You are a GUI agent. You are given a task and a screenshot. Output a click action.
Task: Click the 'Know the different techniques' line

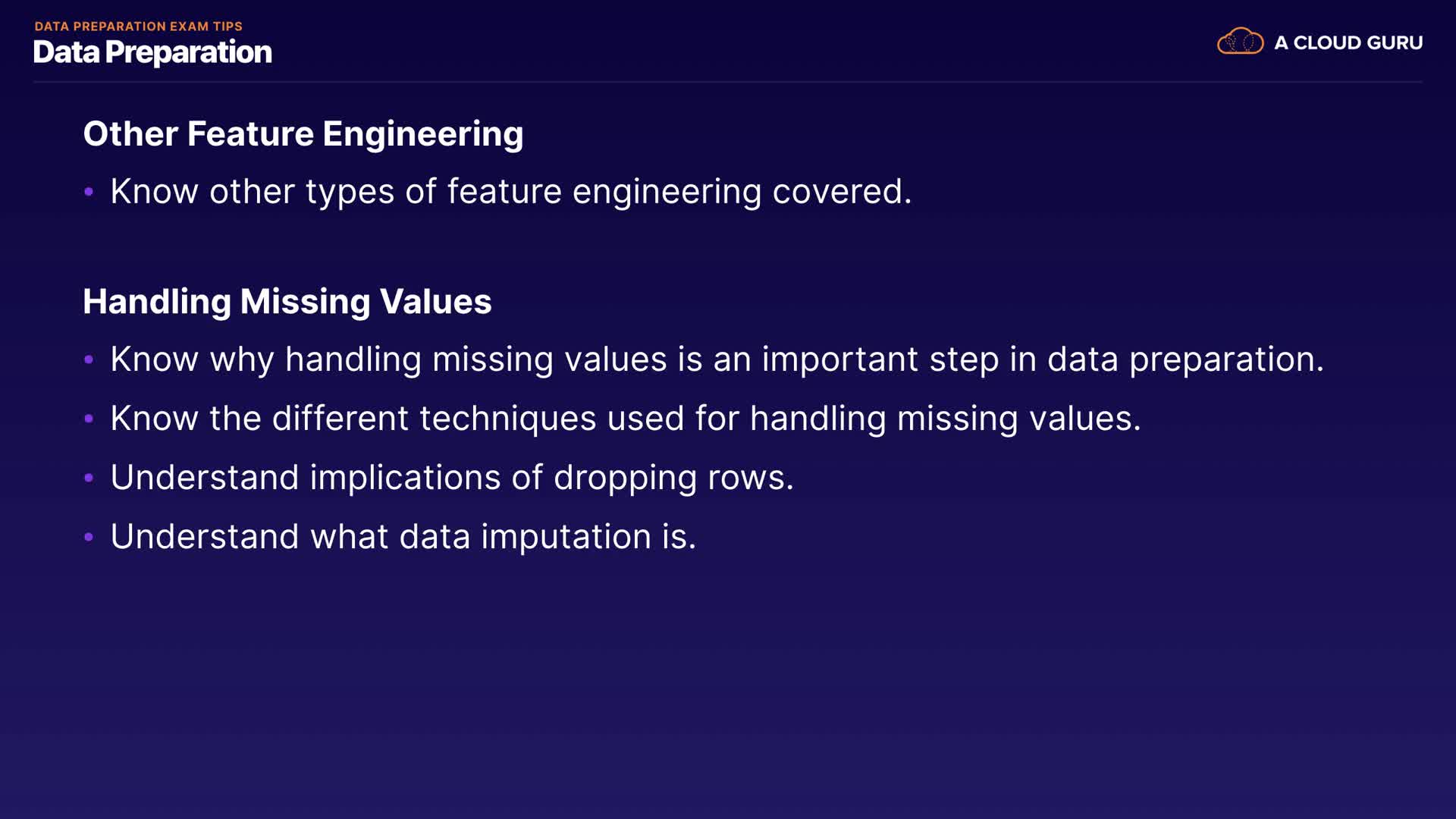click(x=625, y=419)
